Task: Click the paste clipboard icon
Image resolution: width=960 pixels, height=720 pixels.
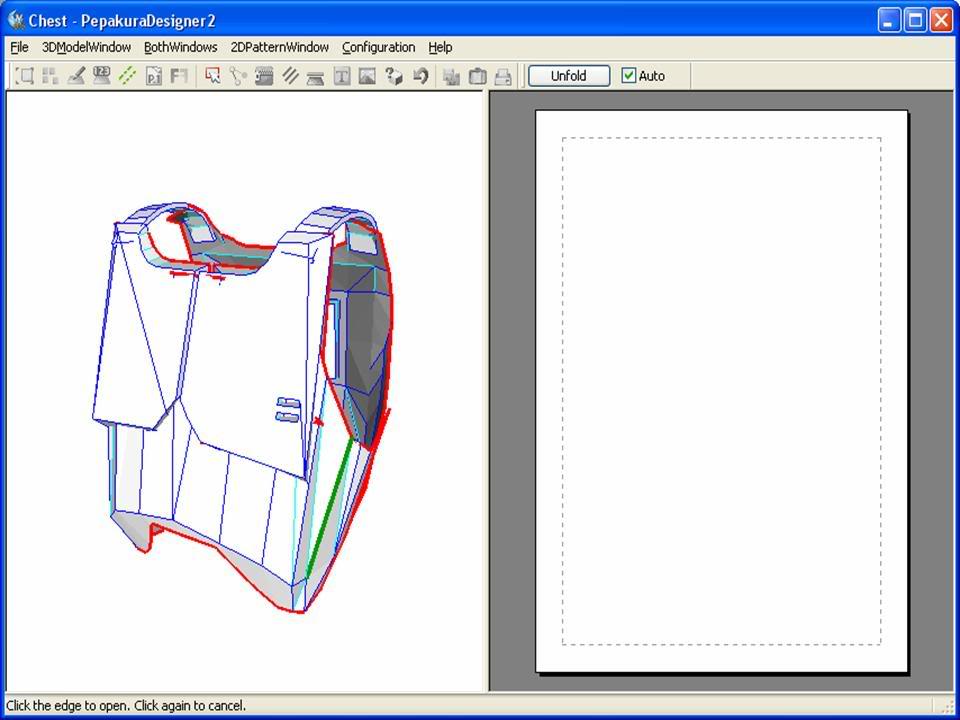Action: coord(478,76)
